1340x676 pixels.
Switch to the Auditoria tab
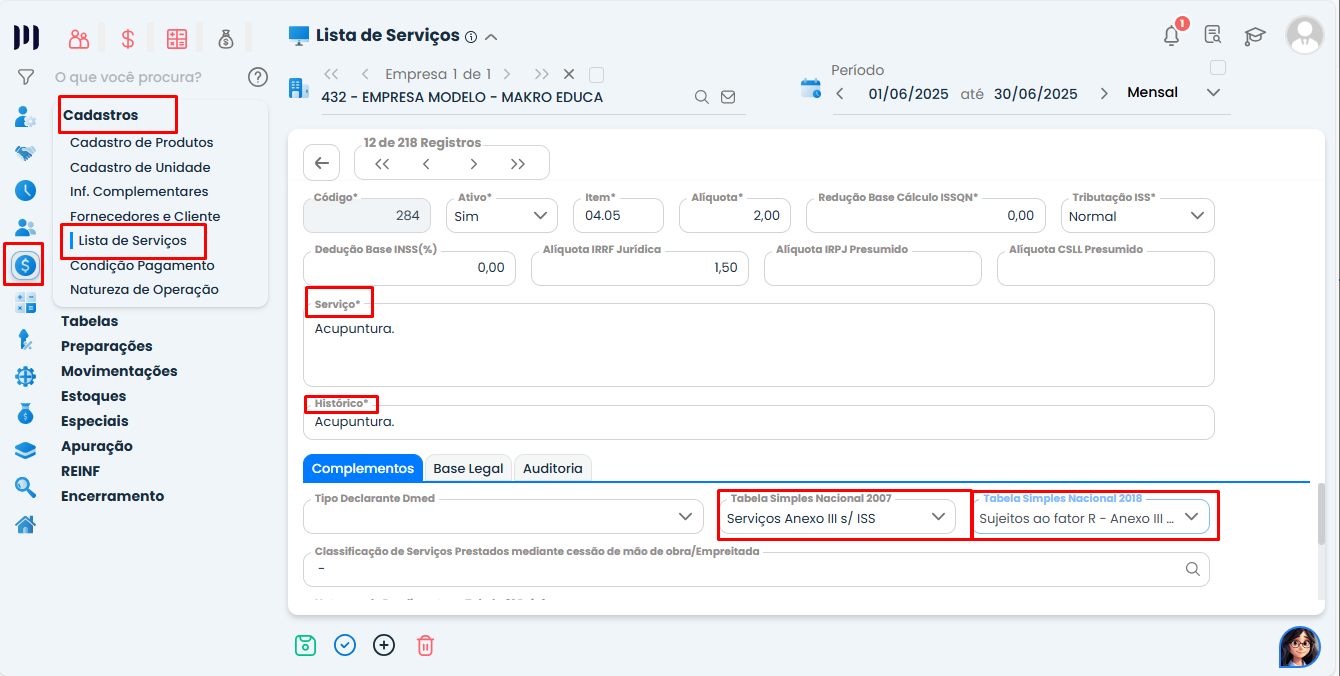[552, 468]
